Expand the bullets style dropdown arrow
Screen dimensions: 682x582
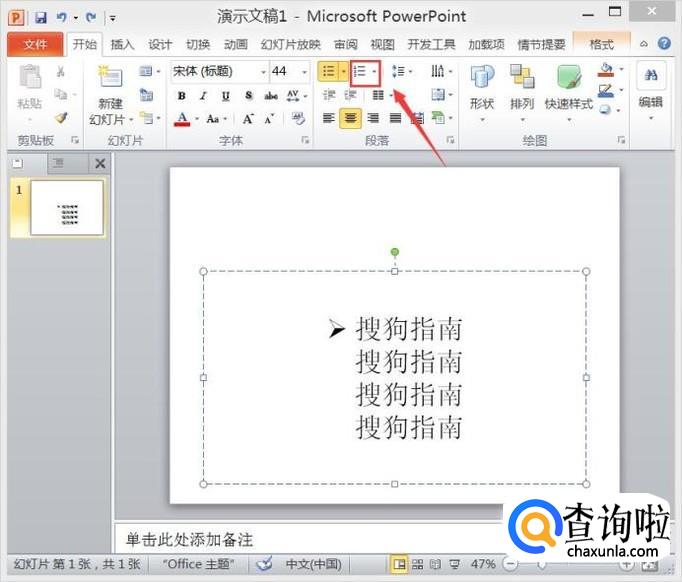tap(344, 71)
